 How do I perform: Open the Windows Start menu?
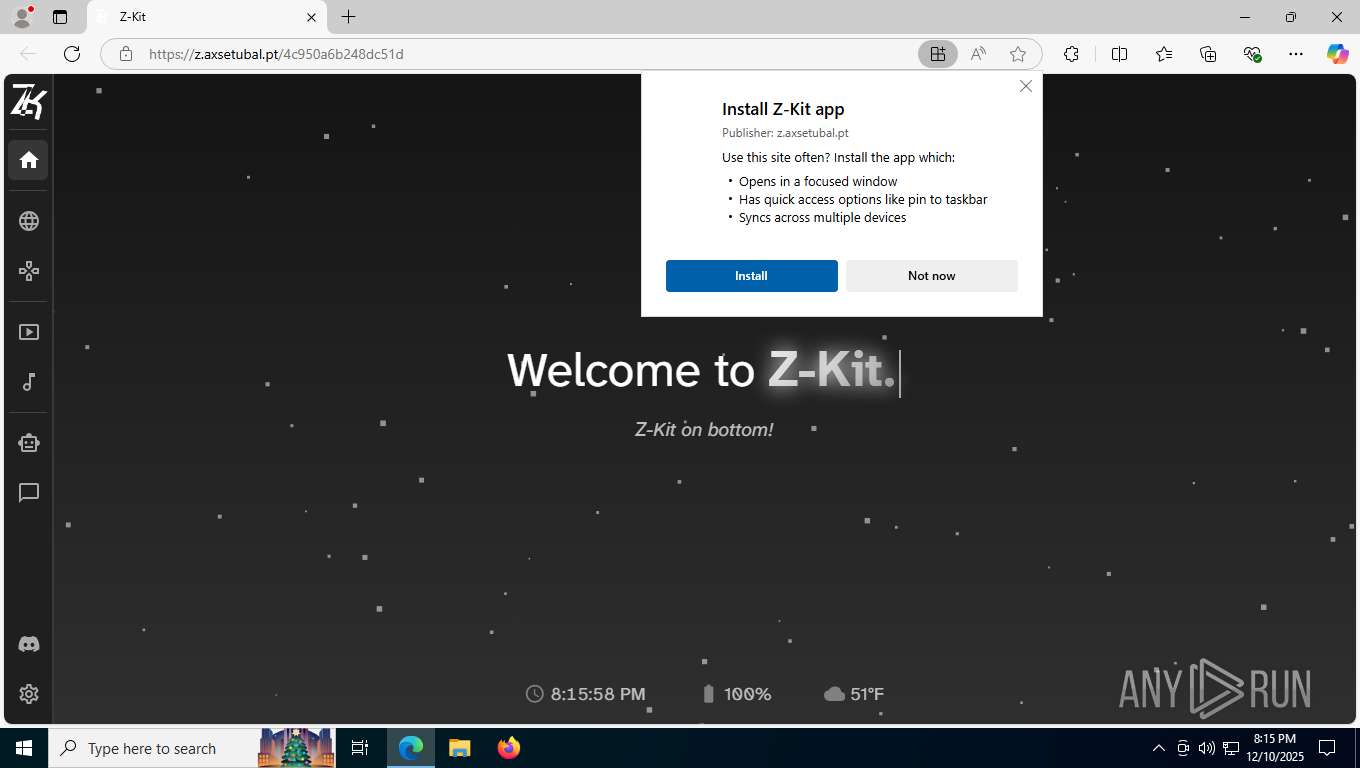click(24, 748)
